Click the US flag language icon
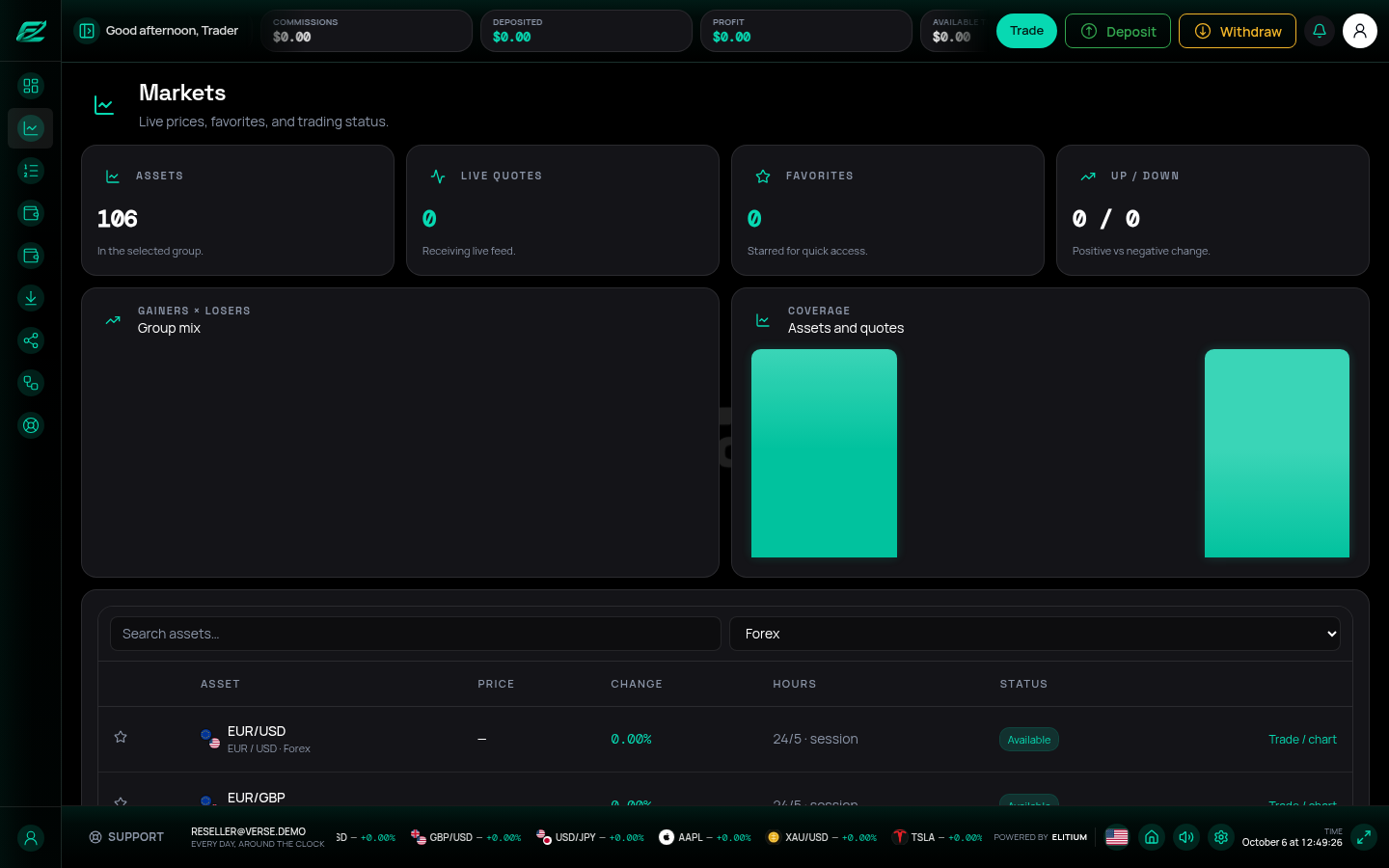Screen dimensions: 1389x868 [x=1117, y=837]
